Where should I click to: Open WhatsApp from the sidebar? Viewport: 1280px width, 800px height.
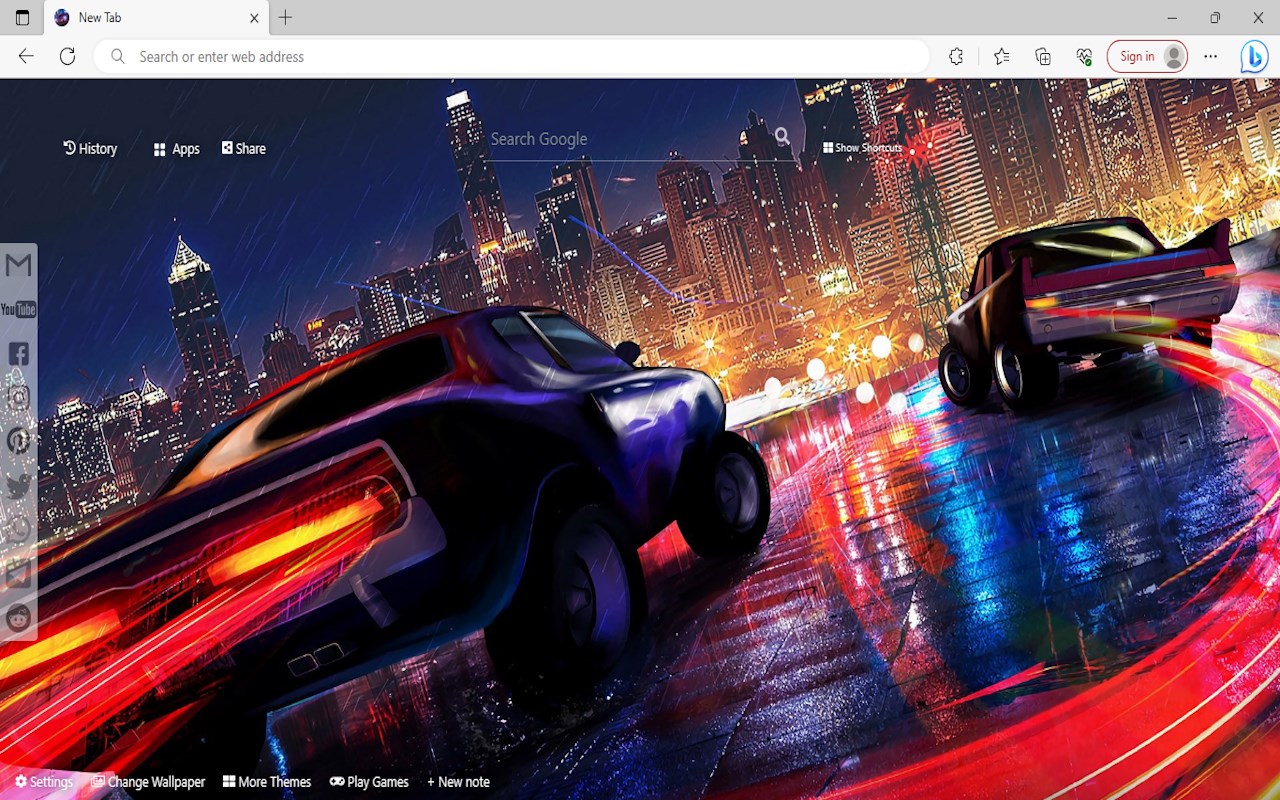[18, 530]
